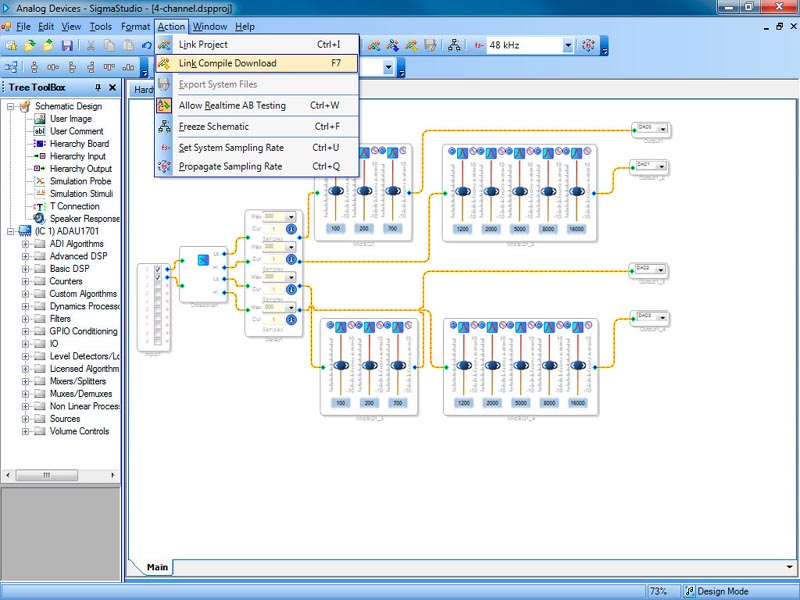Click the ADAU1701 chip icon in tree

pos(24,231)
